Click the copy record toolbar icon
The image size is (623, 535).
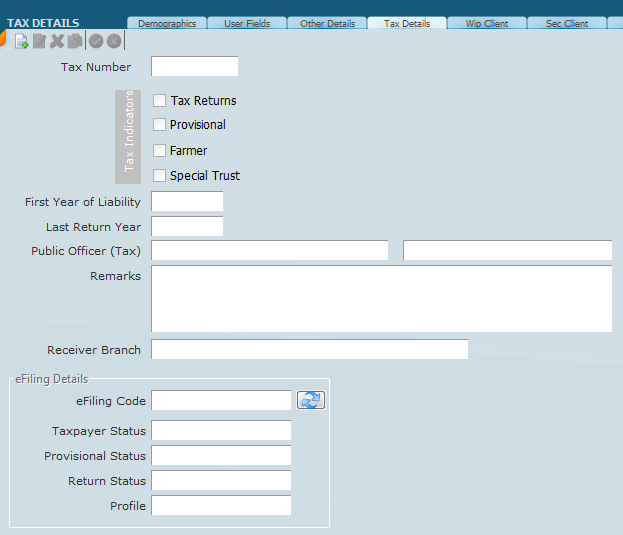74,41
